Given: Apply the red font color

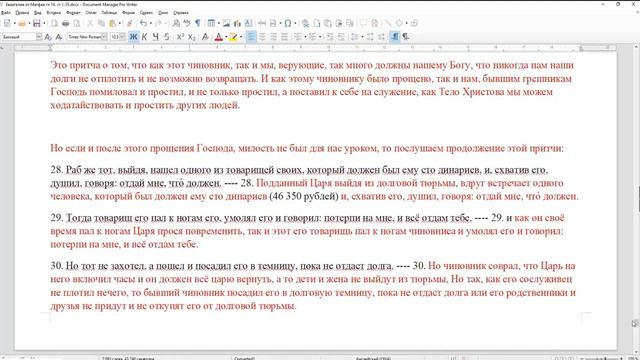Looking at the screenshot, I should (218, 37).
